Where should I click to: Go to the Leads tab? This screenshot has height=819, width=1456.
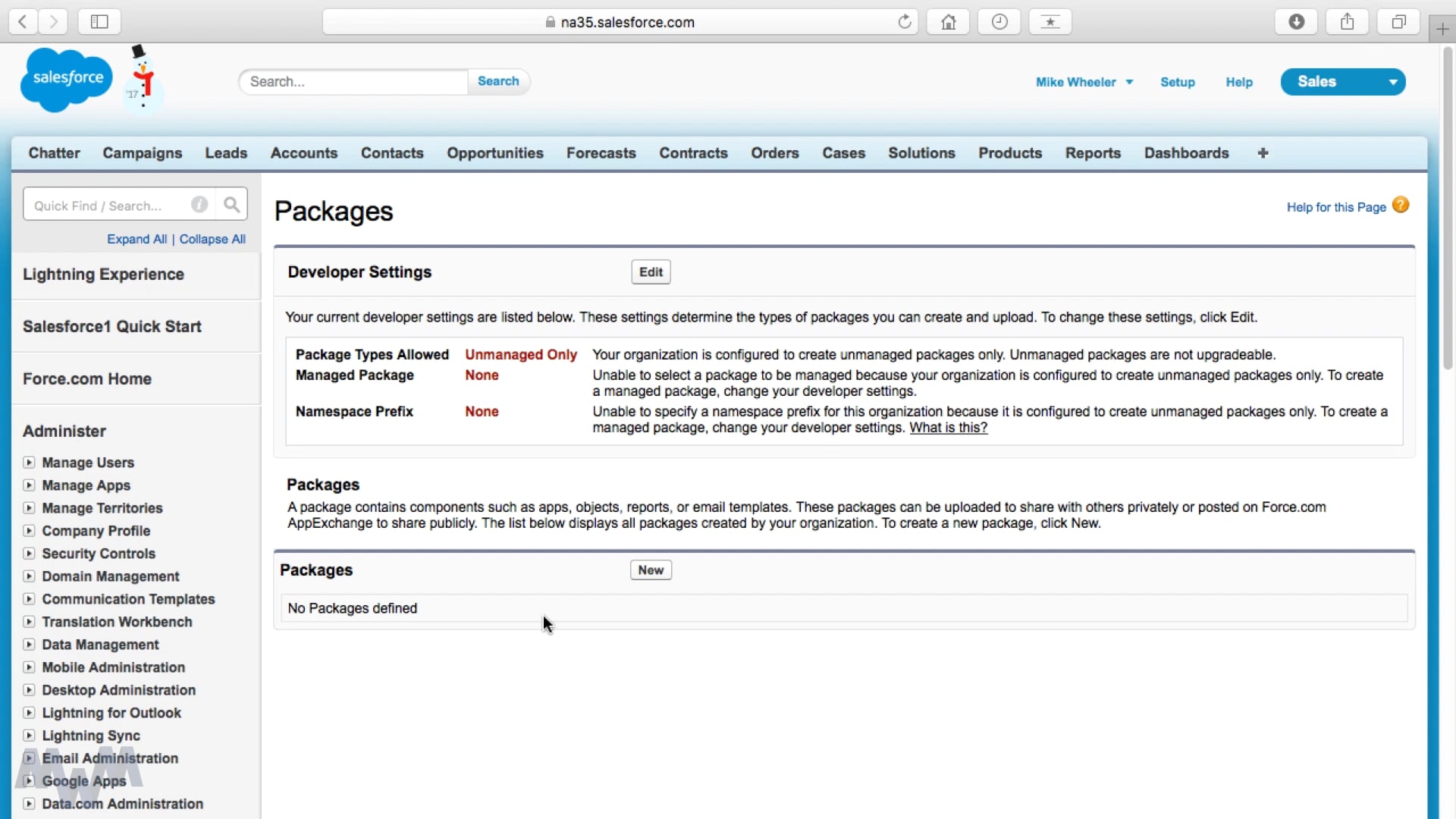coord(226,153)
